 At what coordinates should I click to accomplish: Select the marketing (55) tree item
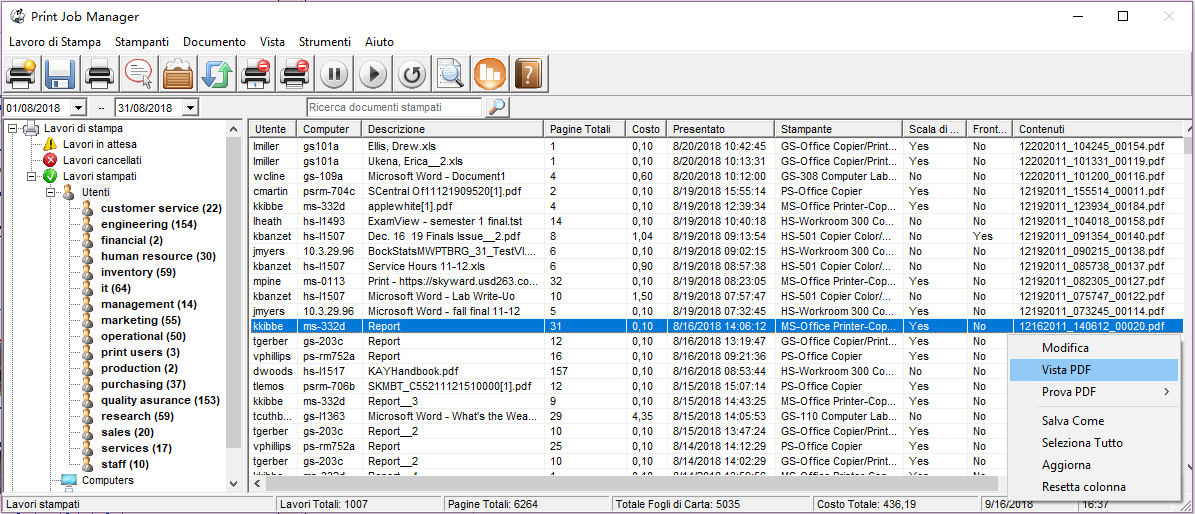[x=140, y=320]
